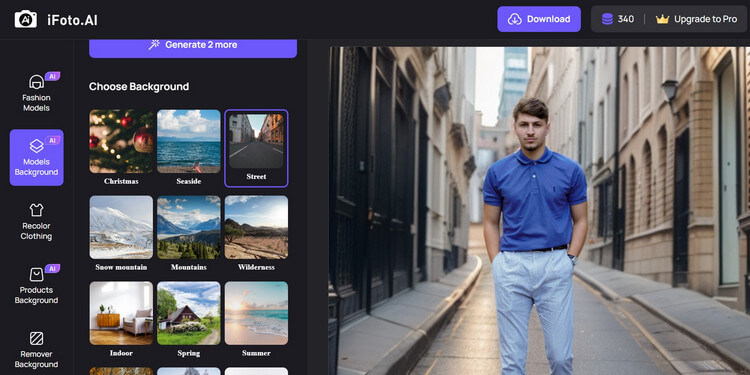
Task: Click the magic wand icon in the Generate button
Action: click(154, 45)
